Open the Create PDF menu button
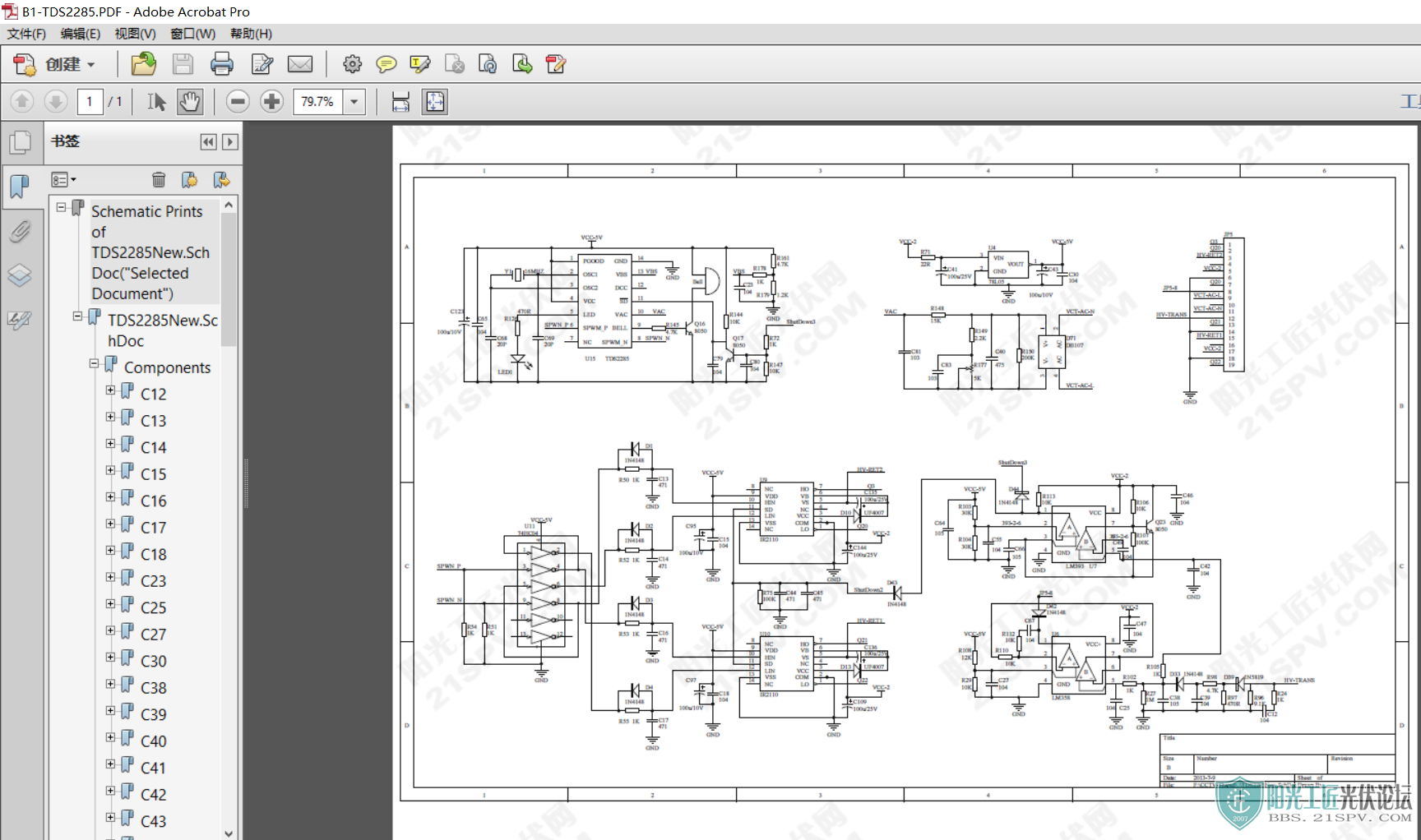 coord(54,64)
